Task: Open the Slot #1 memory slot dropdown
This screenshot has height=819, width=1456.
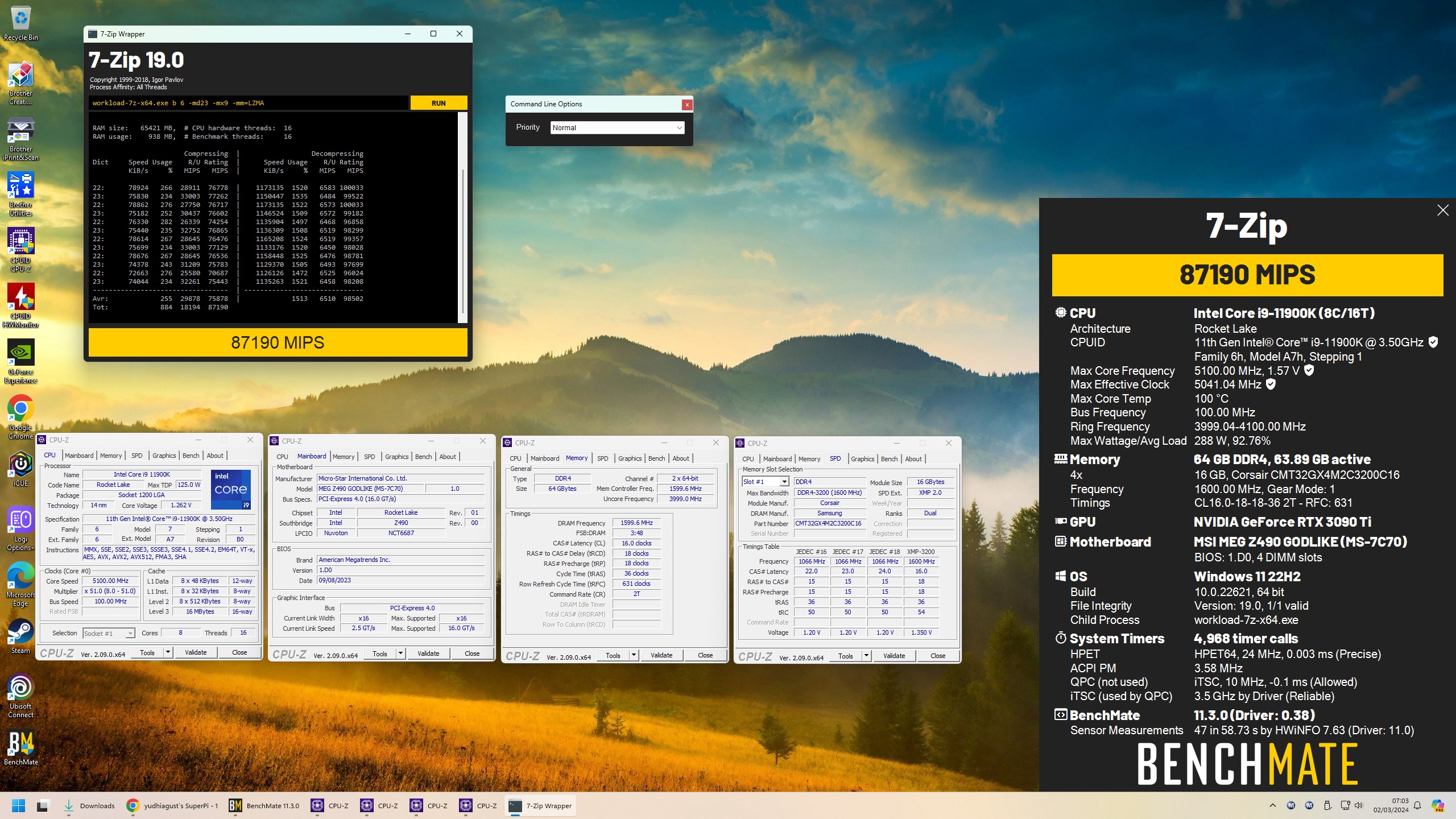Action: click(765, 482)
